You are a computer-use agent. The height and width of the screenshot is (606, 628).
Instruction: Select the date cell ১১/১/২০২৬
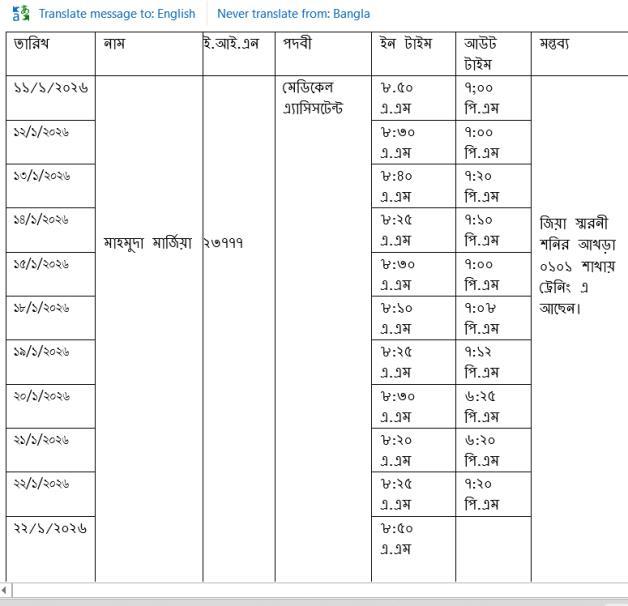[x=51, y=88]
